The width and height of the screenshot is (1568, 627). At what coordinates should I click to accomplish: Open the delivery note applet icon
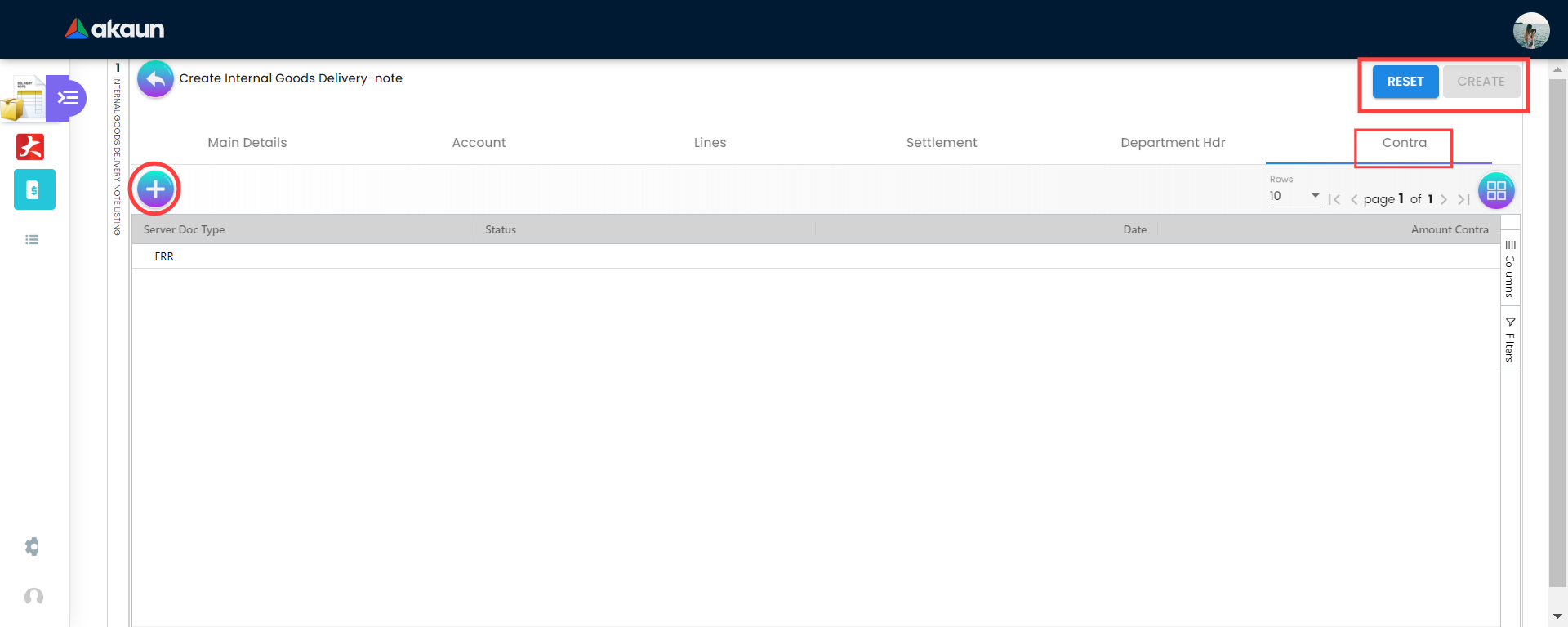click(x=23, y=99)
